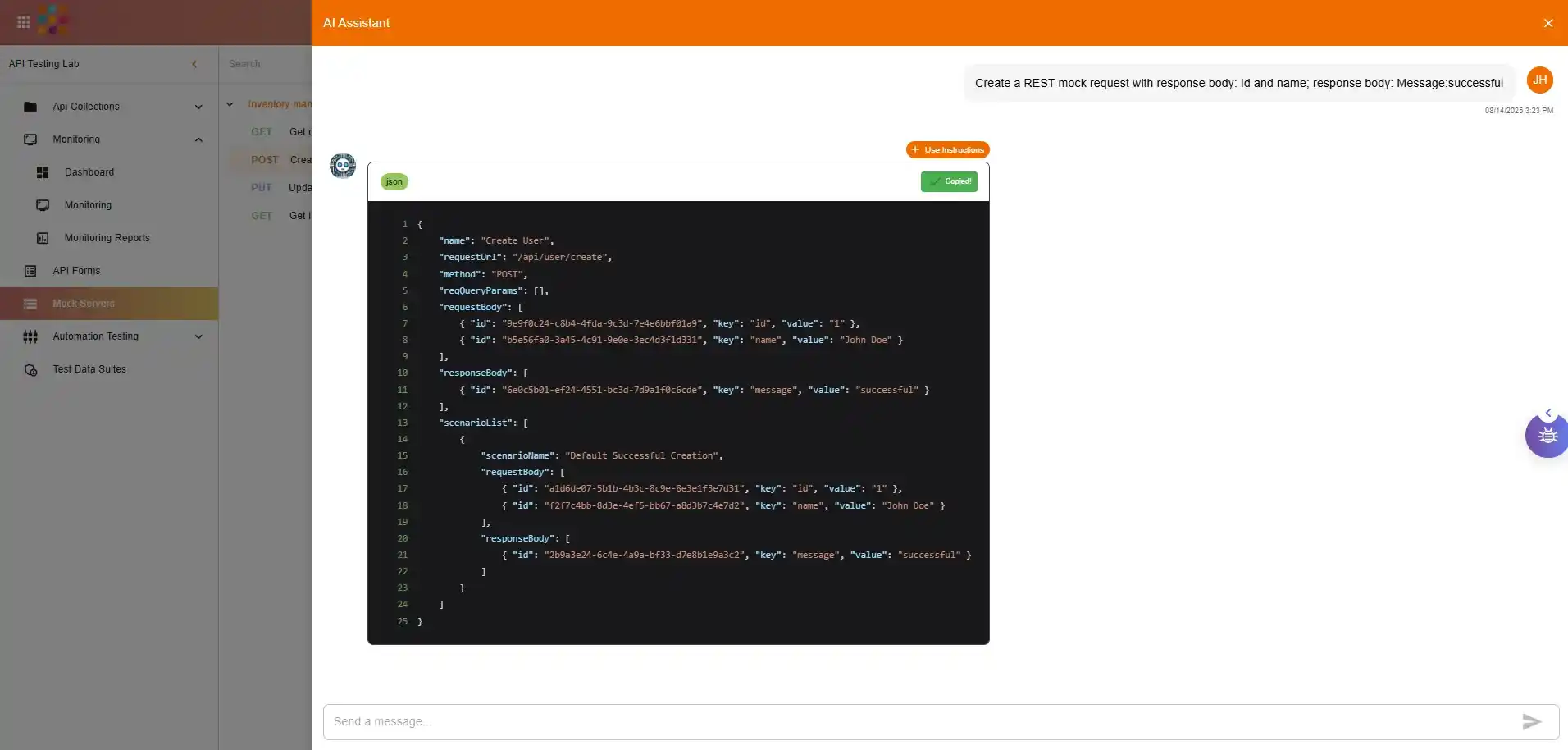Image resolution: width=1568 pixels, height=750 pixels.
Task: Expand the Automation Testing section
Action: 198,336
